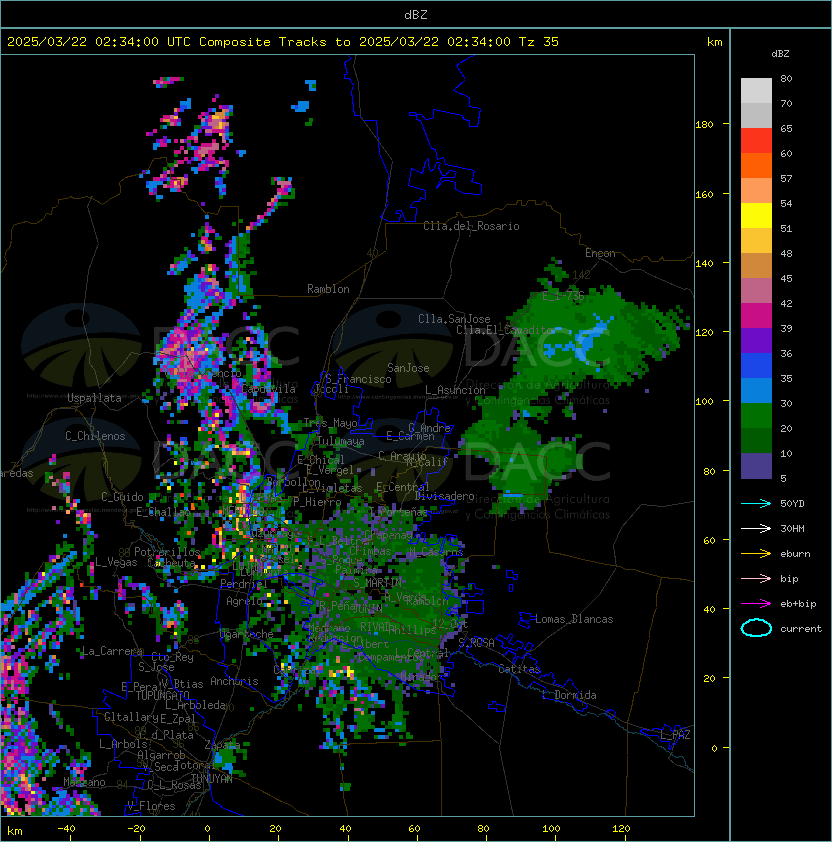Click the Divisadero map label
This screenshot has height=842, width=832.
(x=444, y=496)
